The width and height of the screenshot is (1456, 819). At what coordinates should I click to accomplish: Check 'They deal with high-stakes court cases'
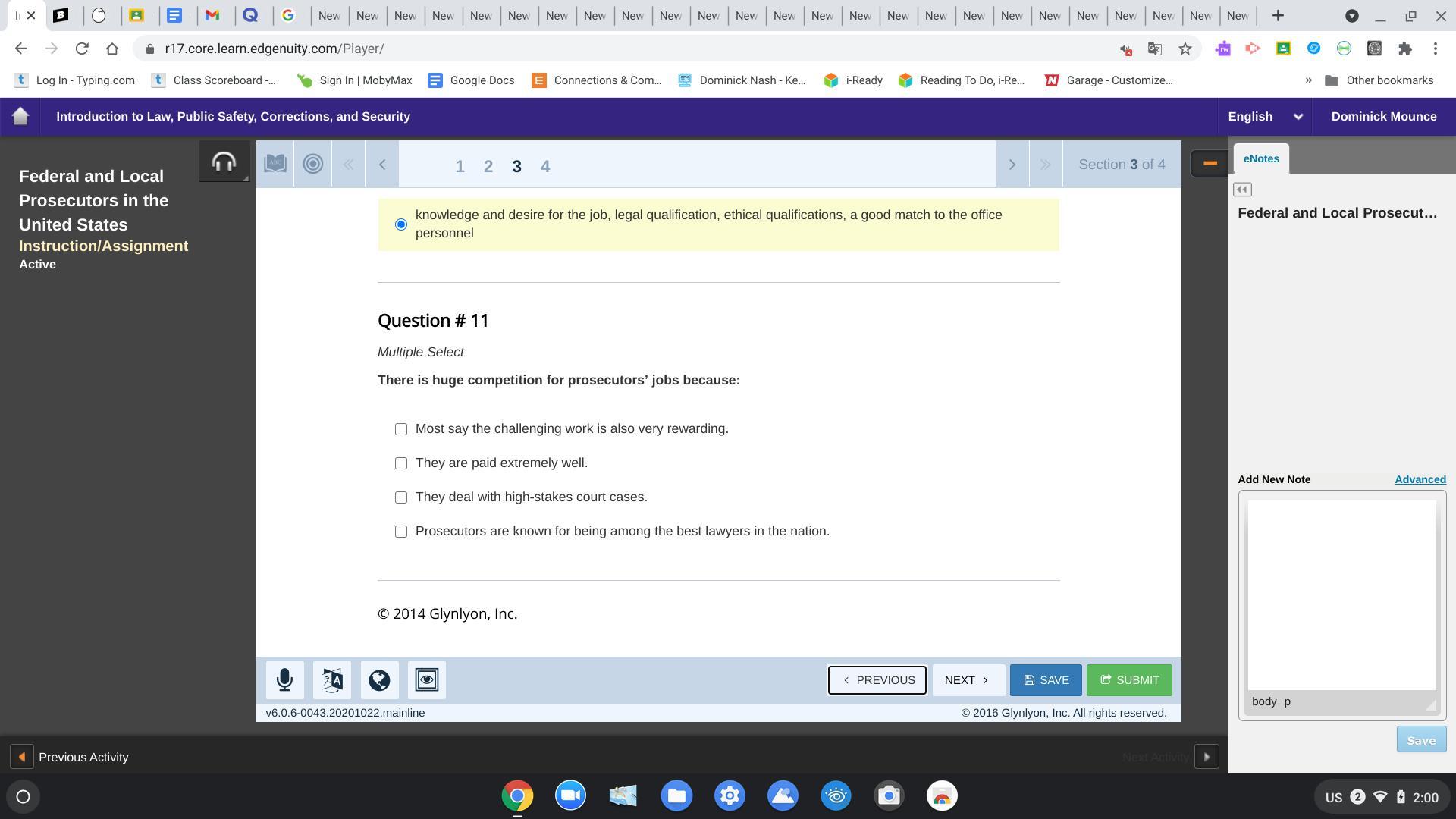coord(401,497)
